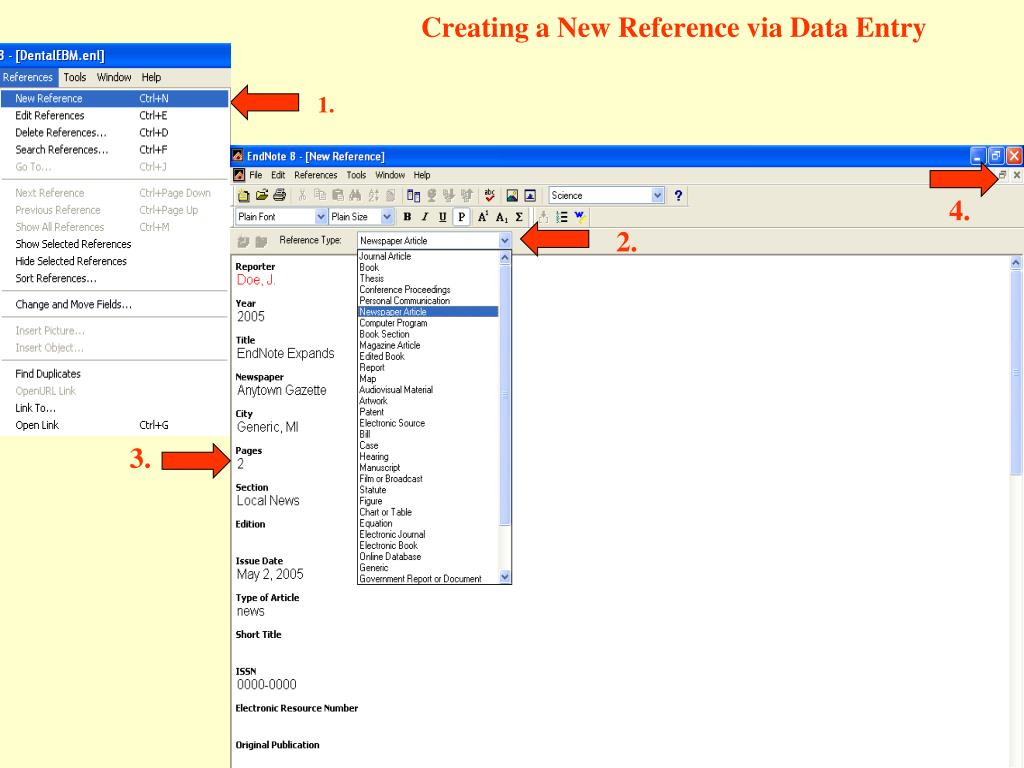Click the grayed Cut scissors icon
The image size is (1024, 768).
[302, 195]
